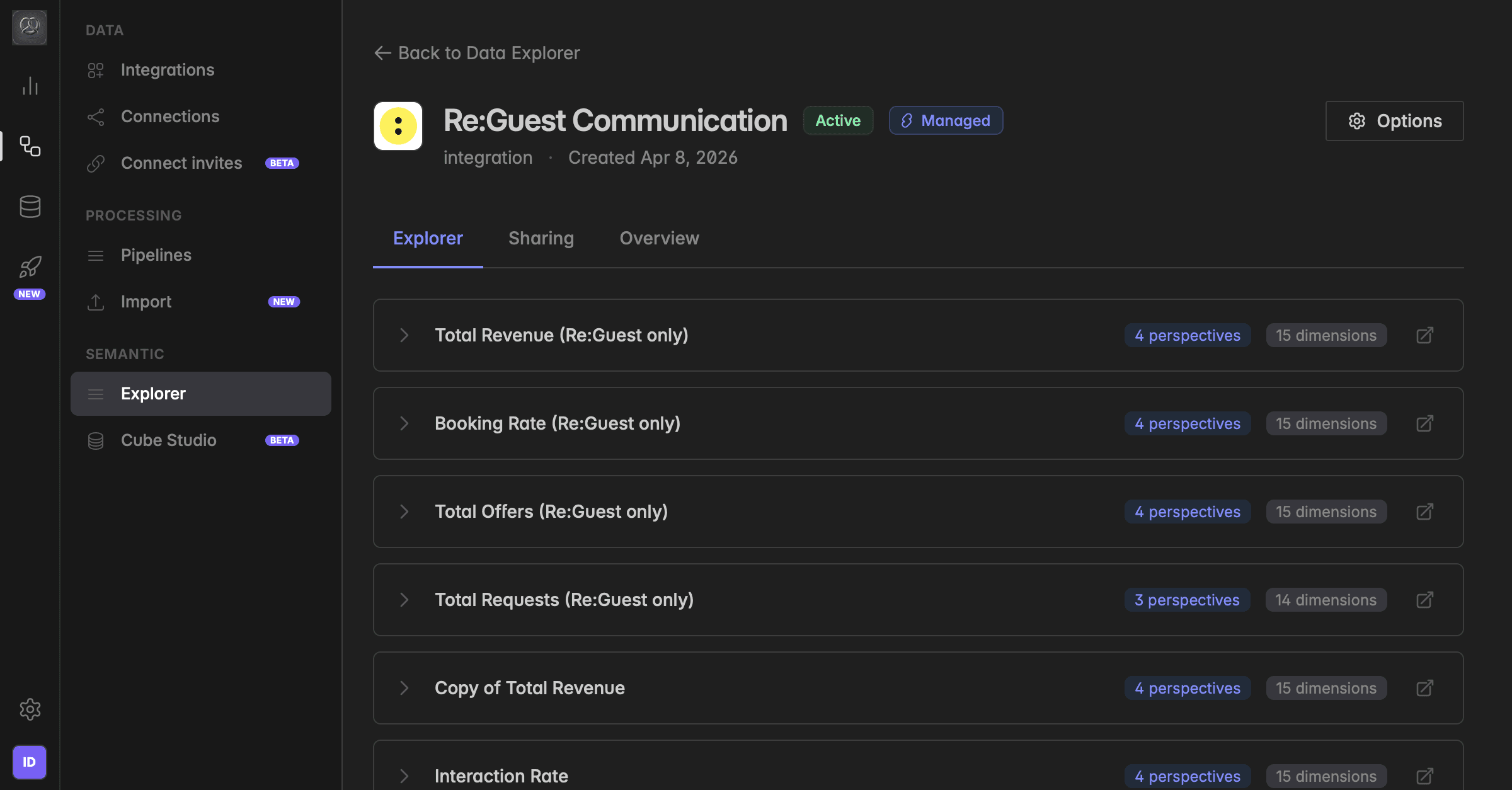Open Connections in the sidebar

pos(201,117)
